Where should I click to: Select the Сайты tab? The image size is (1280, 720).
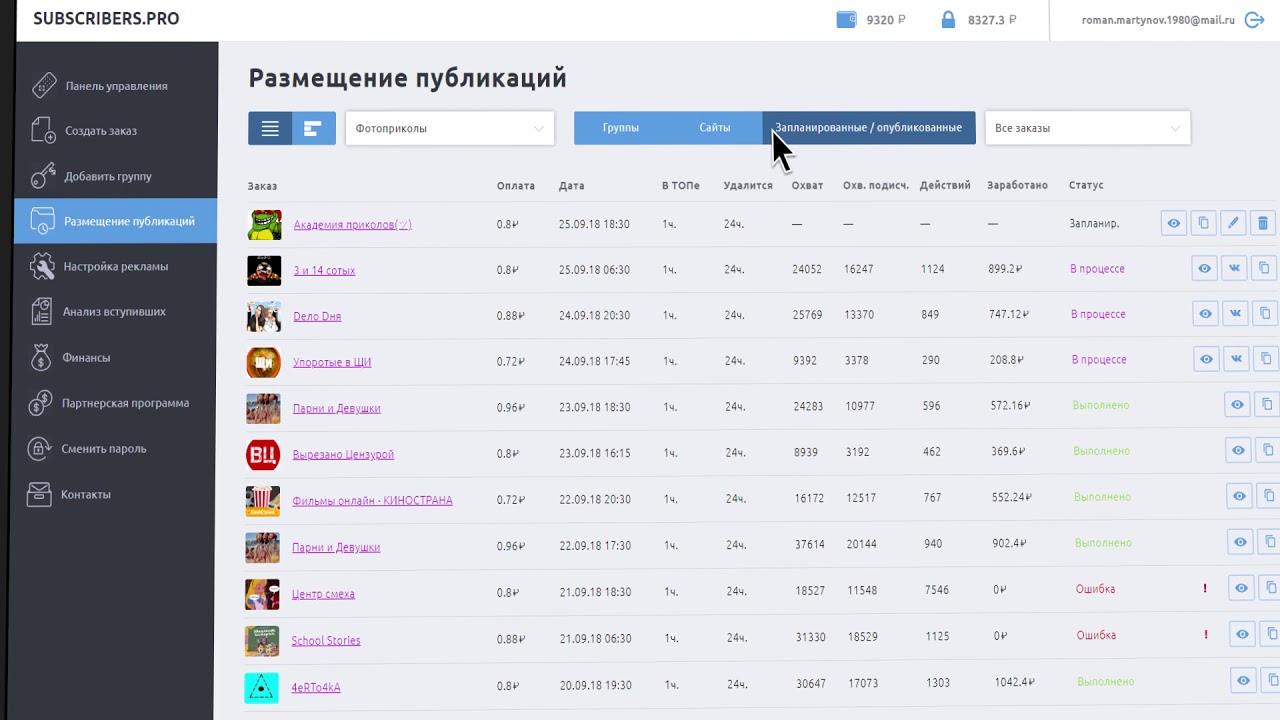pos(715,128)
